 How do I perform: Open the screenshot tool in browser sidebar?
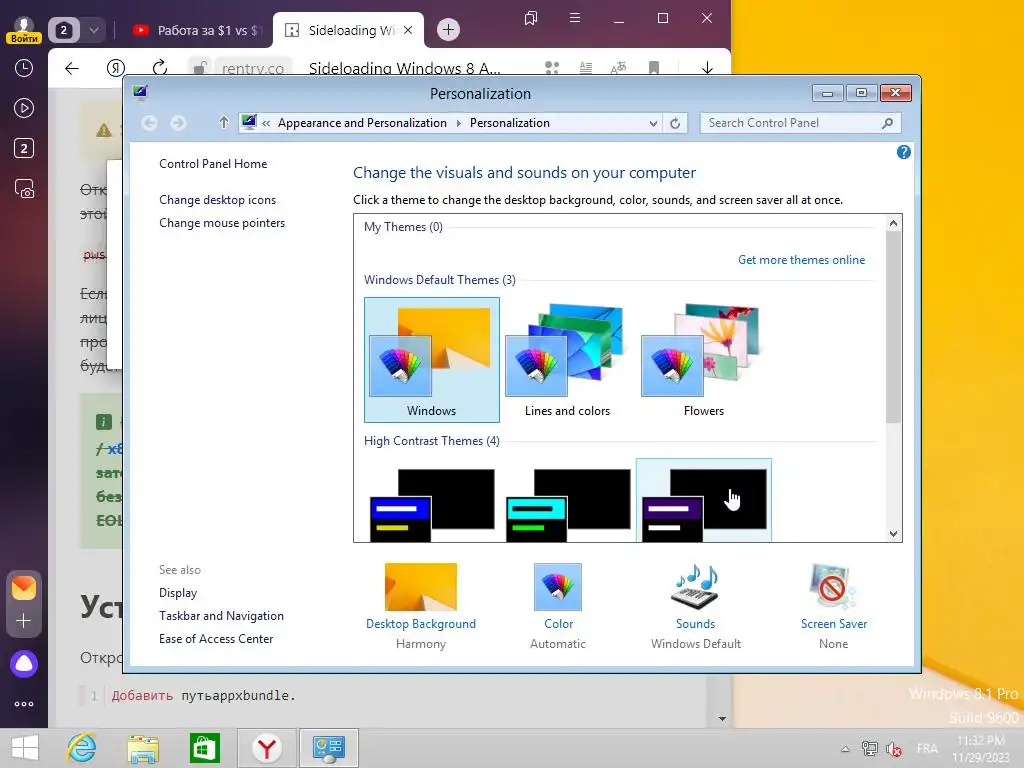click(24, 189)
